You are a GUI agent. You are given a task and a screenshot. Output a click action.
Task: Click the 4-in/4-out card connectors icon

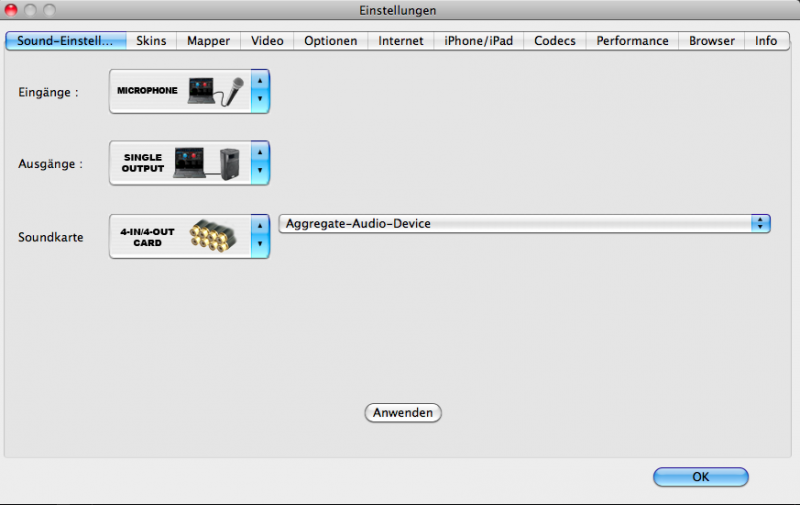[x=213, y=236]
